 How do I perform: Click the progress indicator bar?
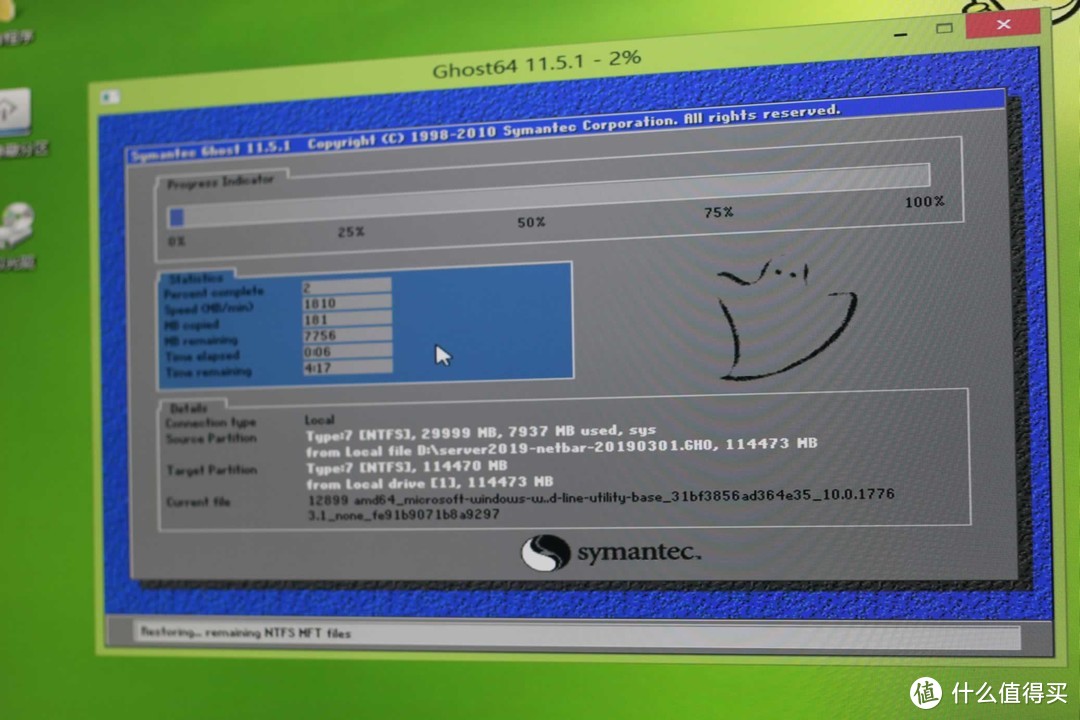tap(549, 196)
